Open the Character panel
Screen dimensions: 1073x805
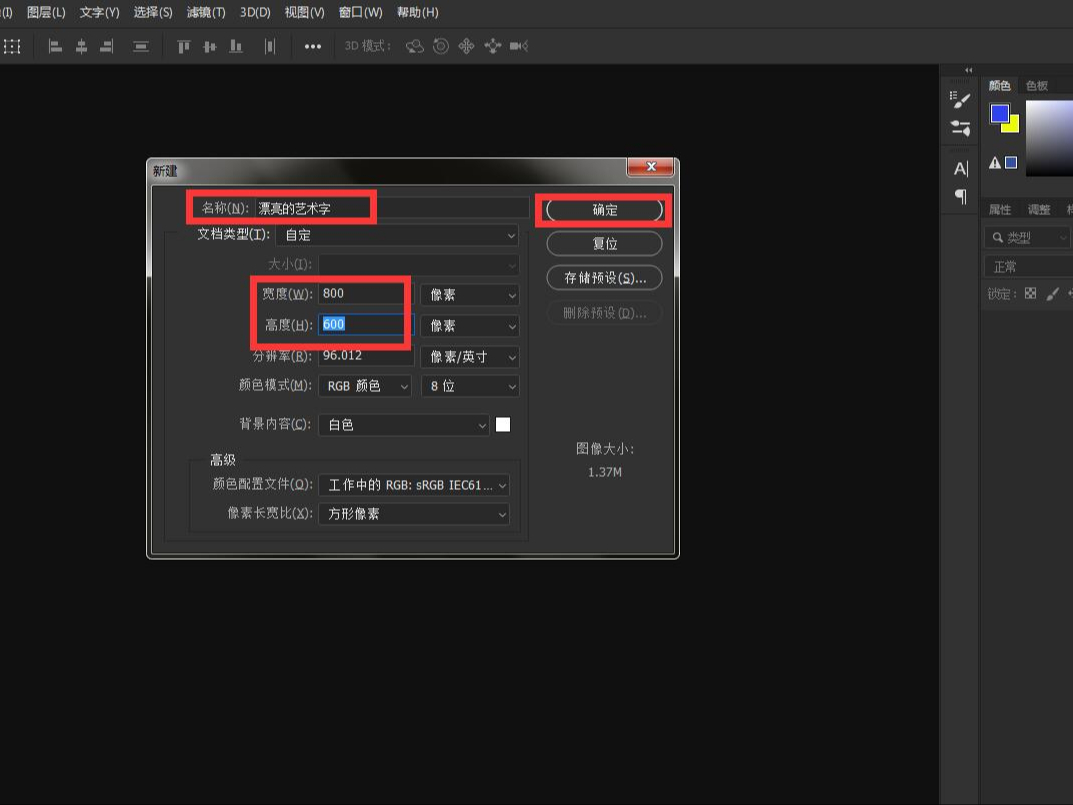click(959, 168)
